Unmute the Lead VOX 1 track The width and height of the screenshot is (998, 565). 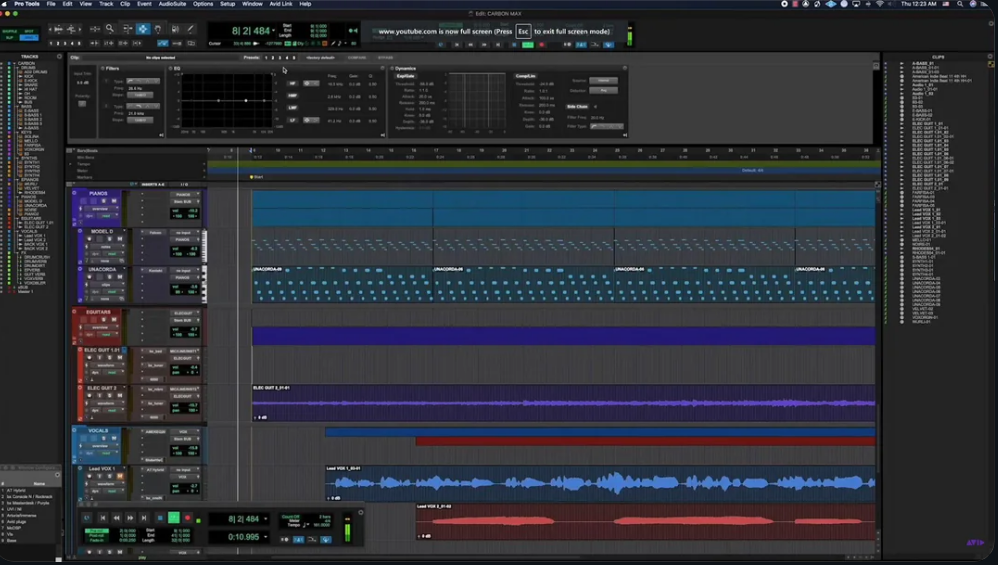(x=119, y=477)
